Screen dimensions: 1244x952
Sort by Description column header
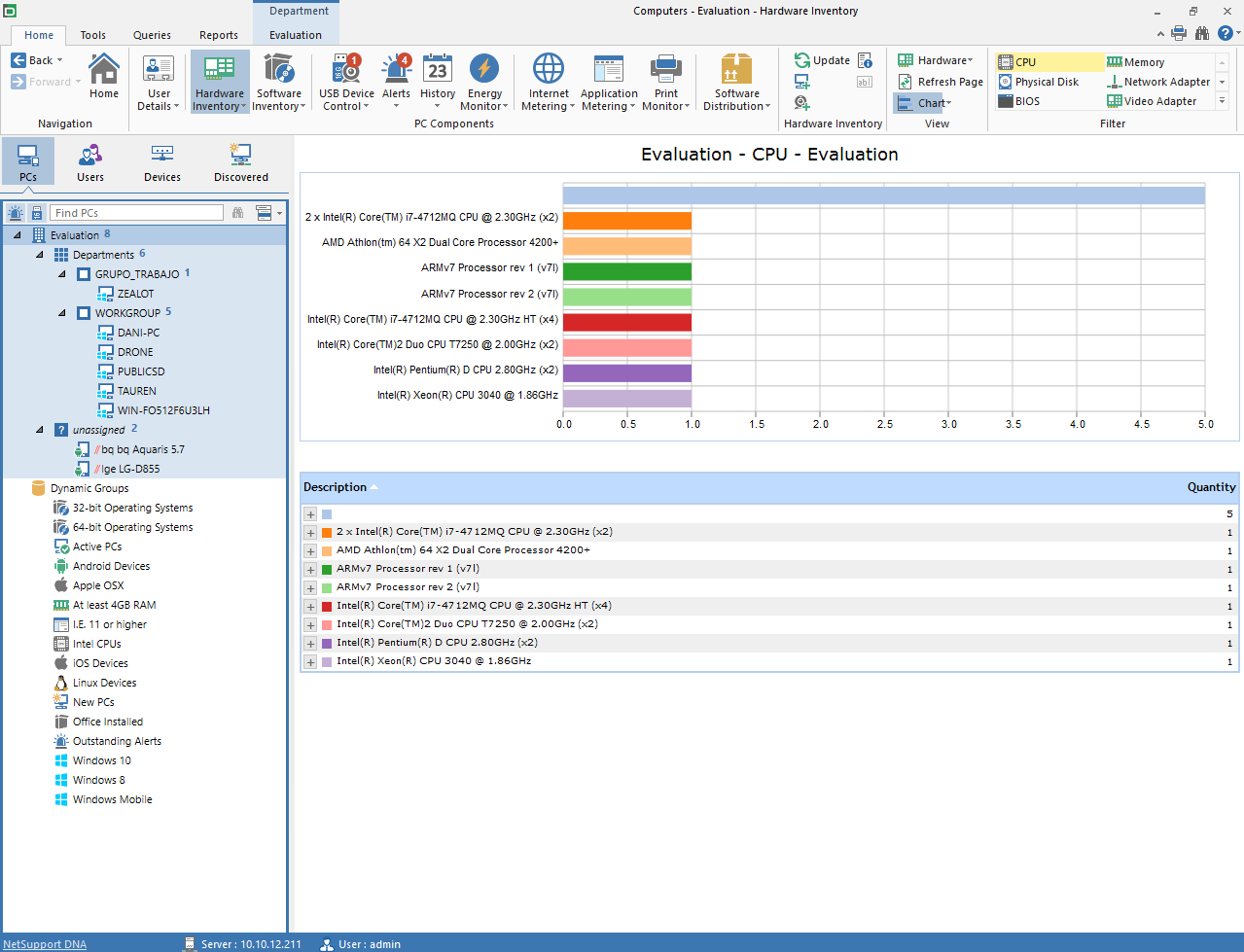pyautogui.click(x=335, y=487)
